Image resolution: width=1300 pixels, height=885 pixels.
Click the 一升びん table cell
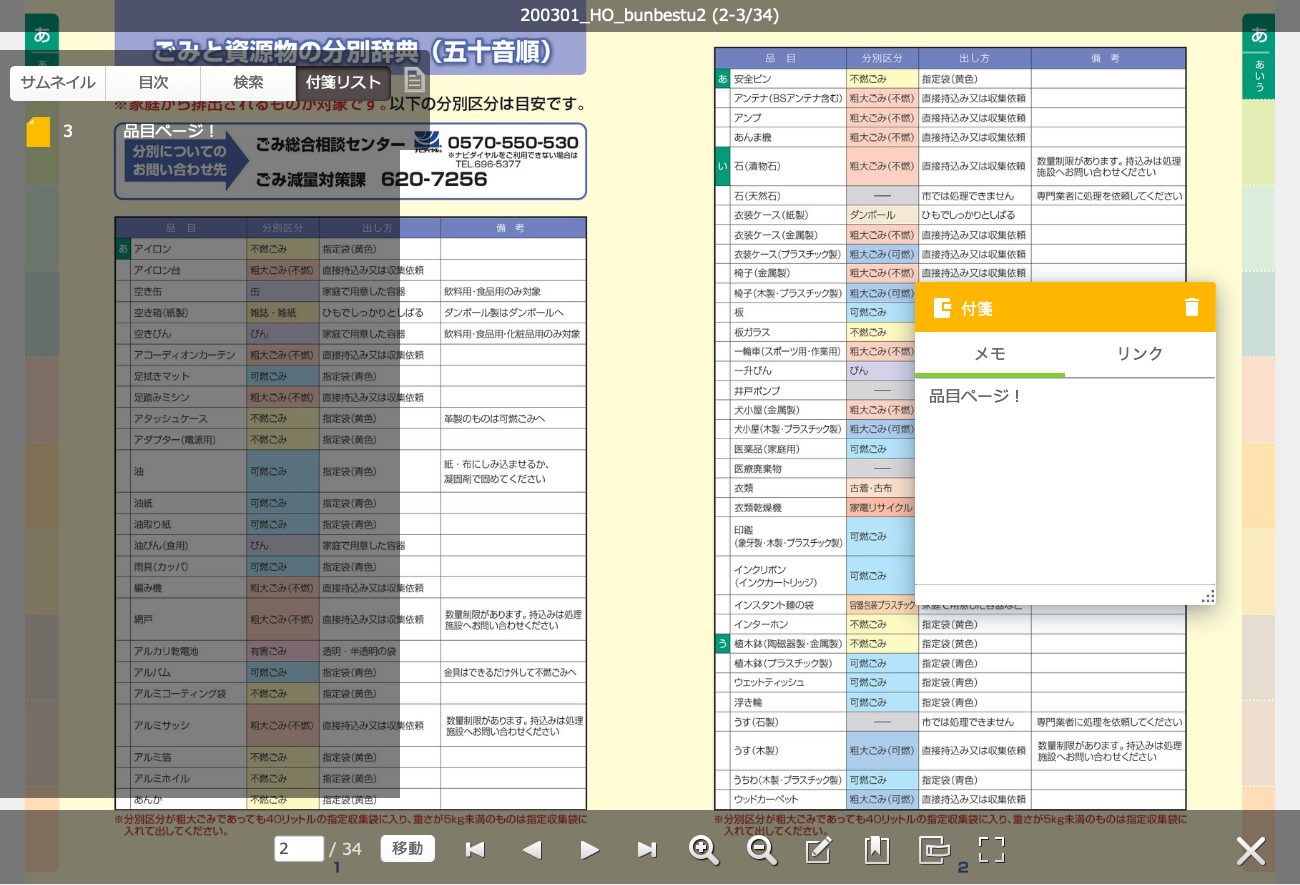point(788,371)
